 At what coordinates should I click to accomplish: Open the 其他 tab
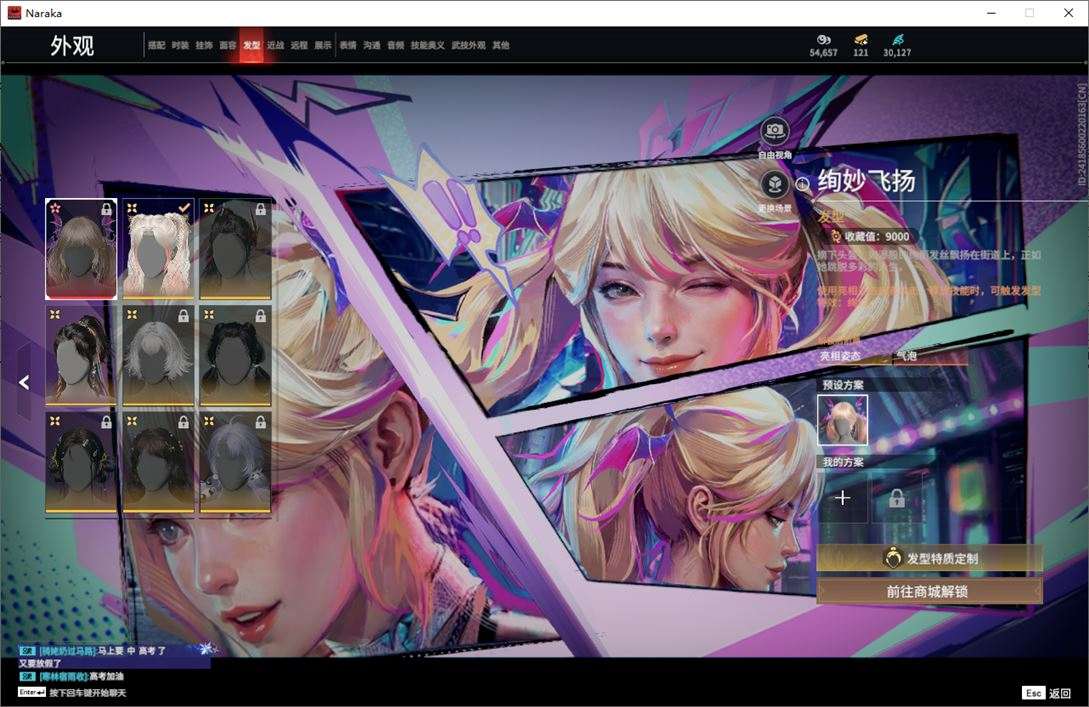pyautogui.click(x=500, y=45)
